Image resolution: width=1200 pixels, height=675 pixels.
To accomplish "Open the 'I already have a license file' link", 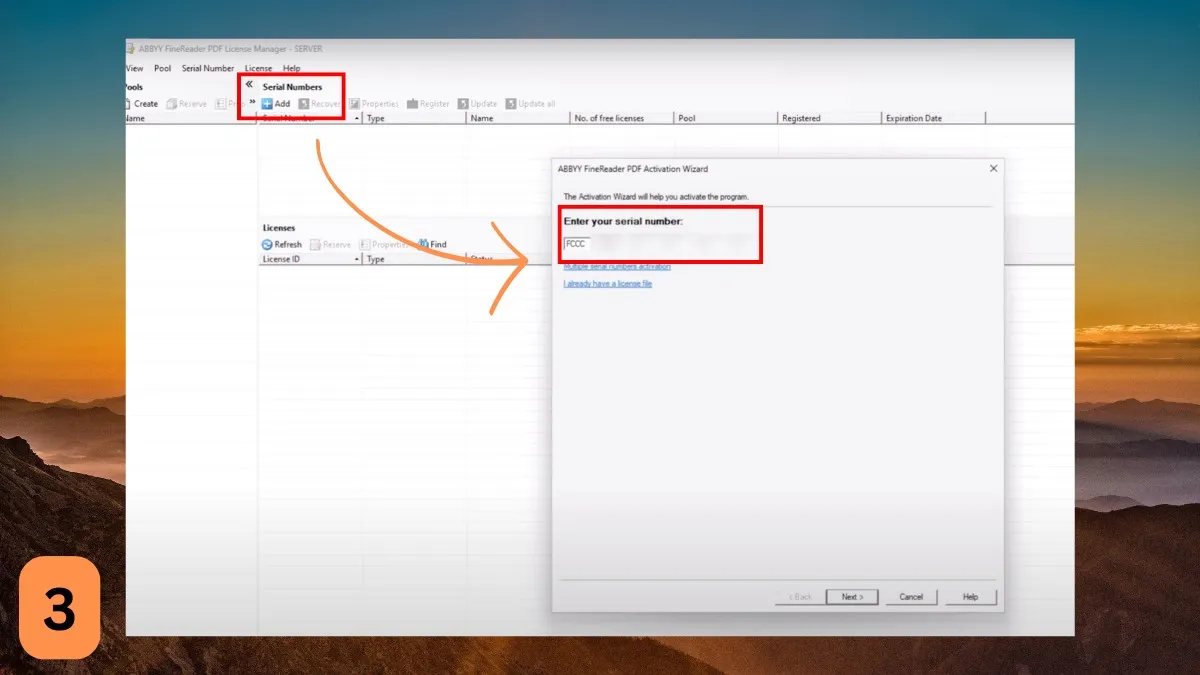I will click(608, 284).
